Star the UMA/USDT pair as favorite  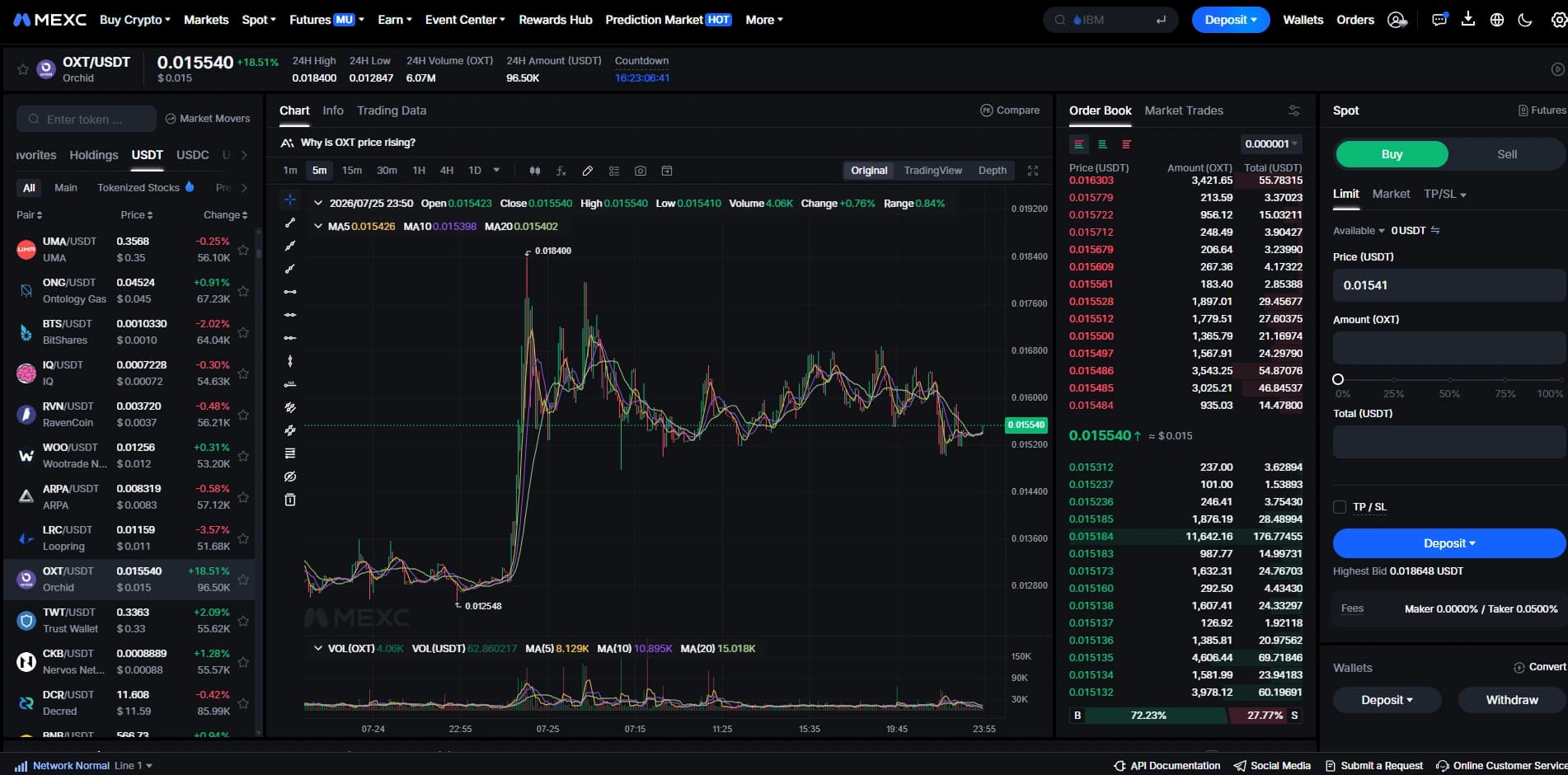point(243,249)
